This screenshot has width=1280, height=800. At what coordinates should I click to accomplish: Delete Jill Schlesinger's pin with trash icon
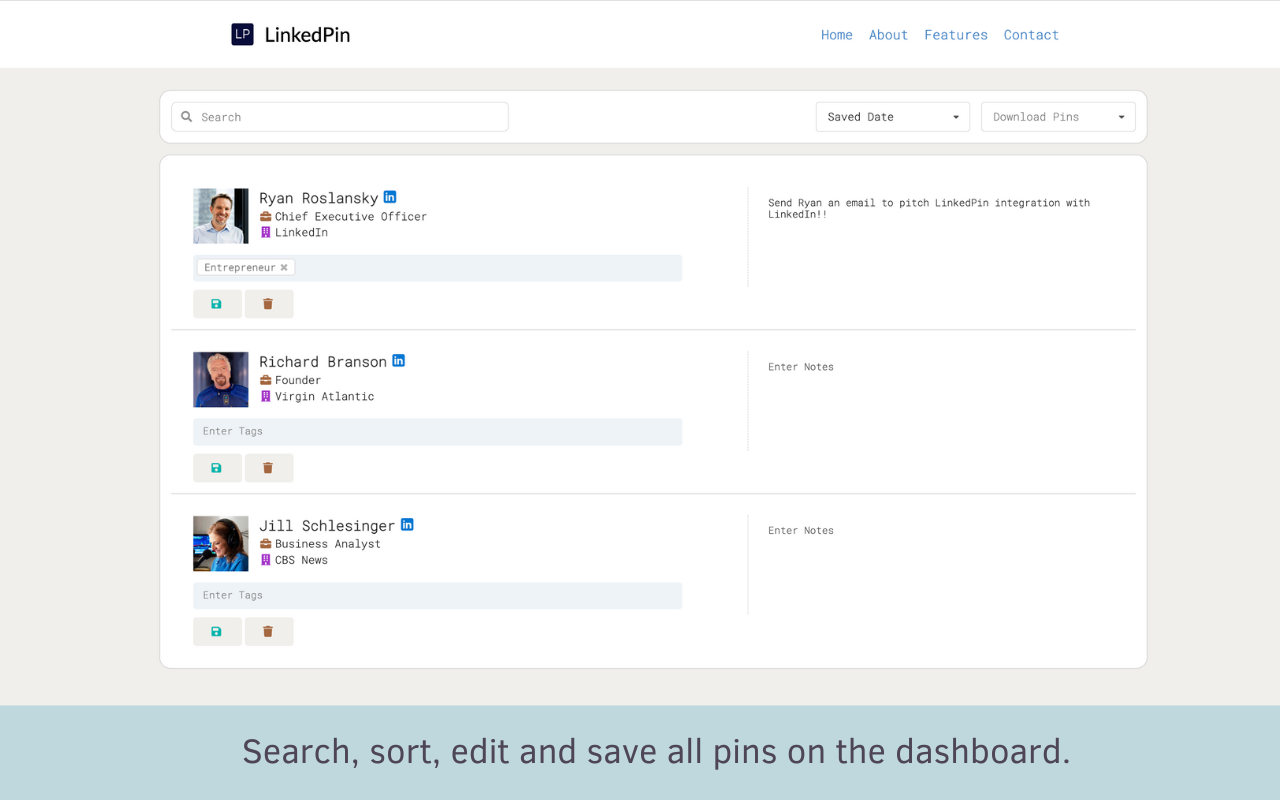(x=269, y=632)
